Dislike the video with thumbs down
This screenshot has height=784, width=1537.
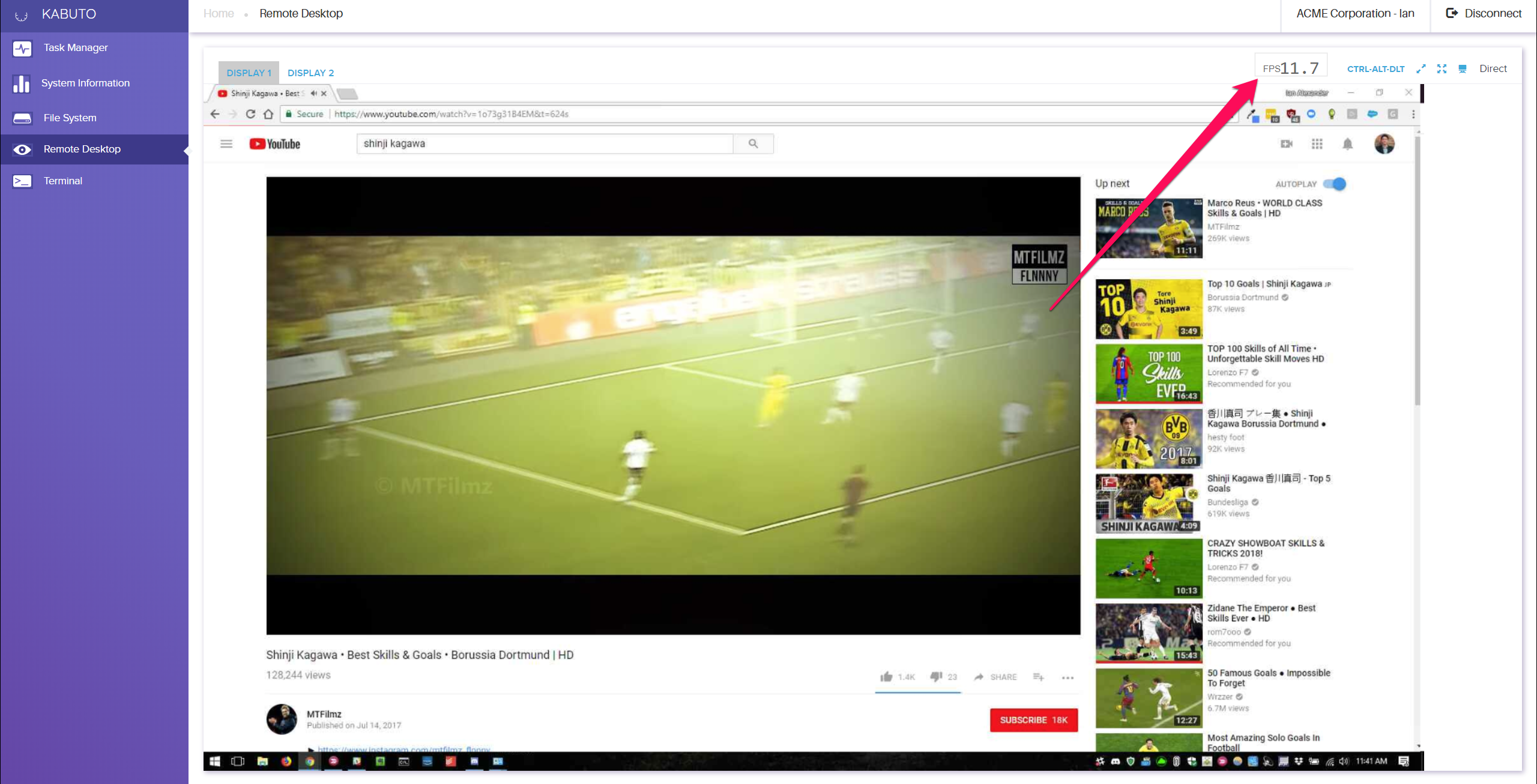point(936,677)
